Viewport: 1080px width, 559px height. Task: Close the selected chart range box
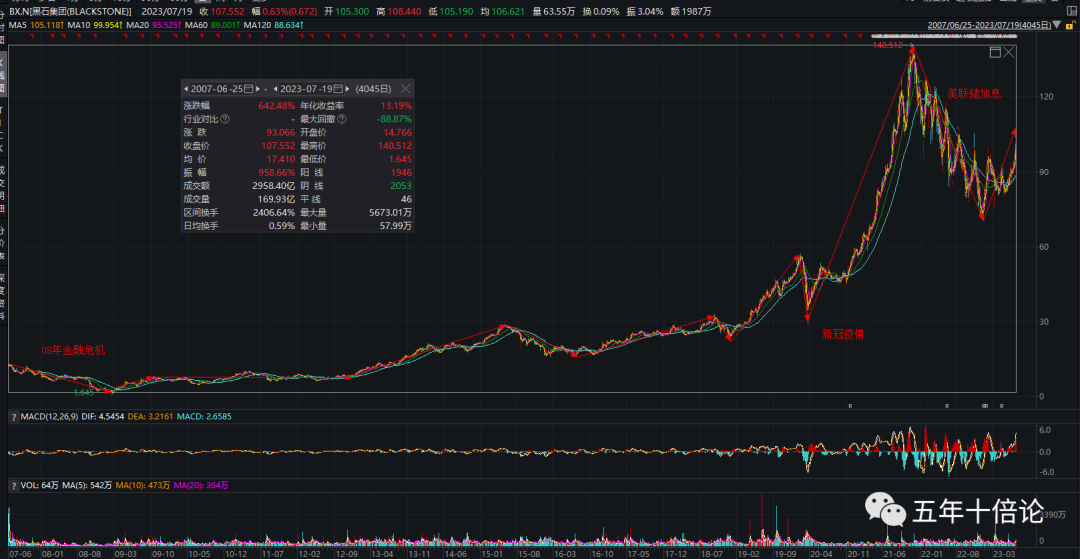point(1009,52)
